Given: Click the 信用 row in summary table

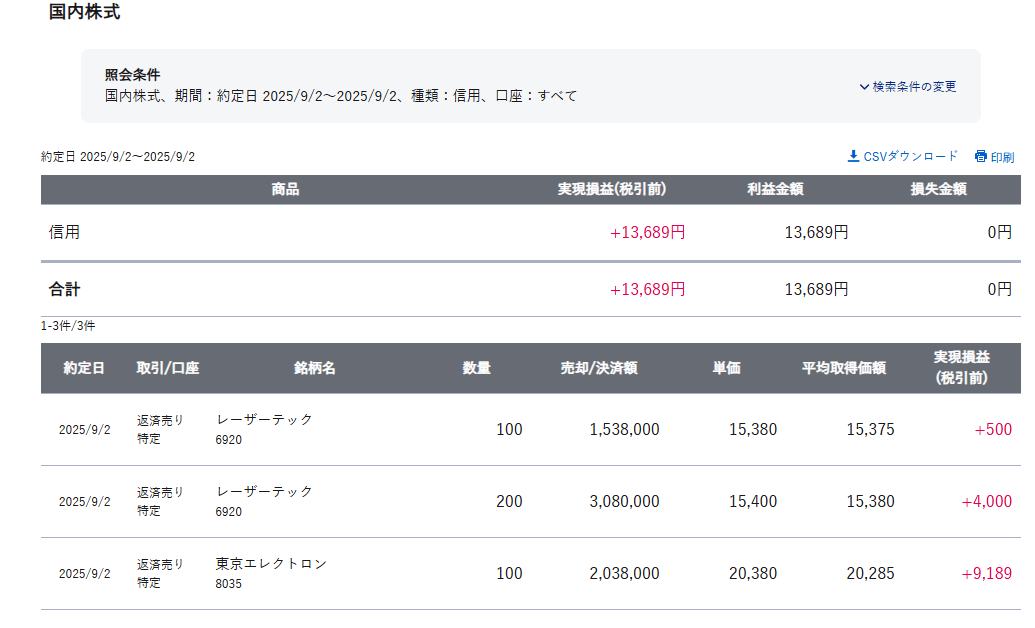Looking at the screenshot, I should tap(65, 232).
